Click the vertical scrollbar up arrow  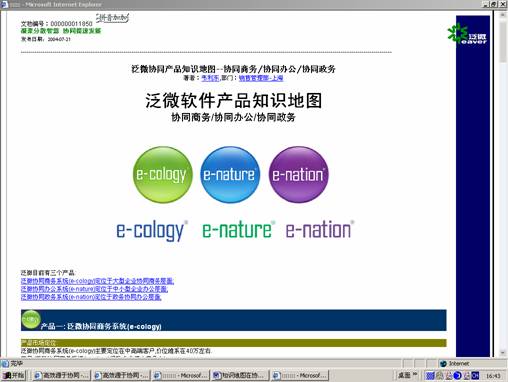coord(503,15)
